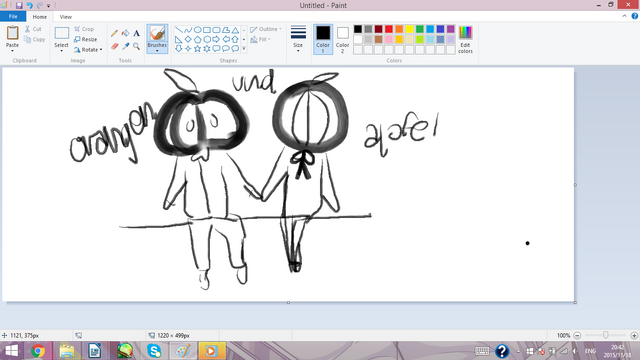Select the Eraser tool
640x360 pixels.
115,46
